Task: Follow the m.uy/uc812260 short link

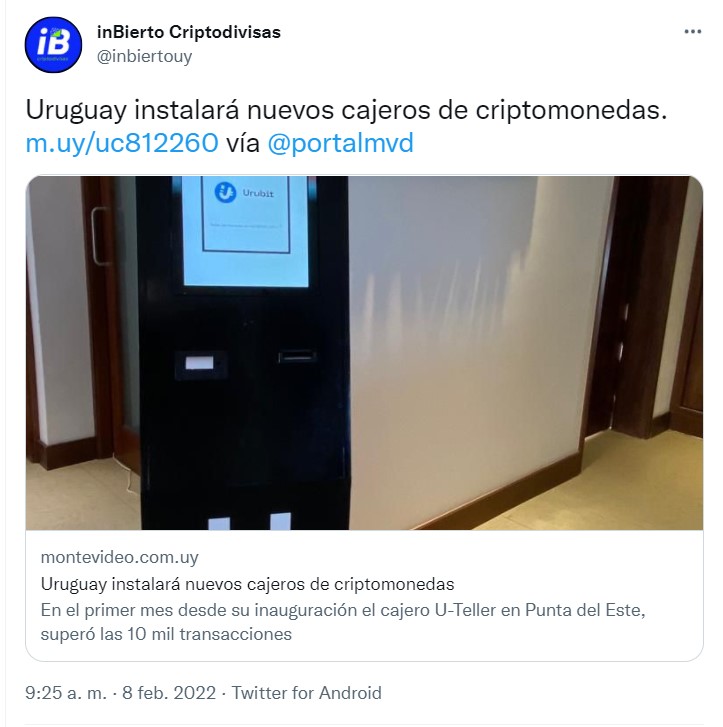Action: click(122, 142)
